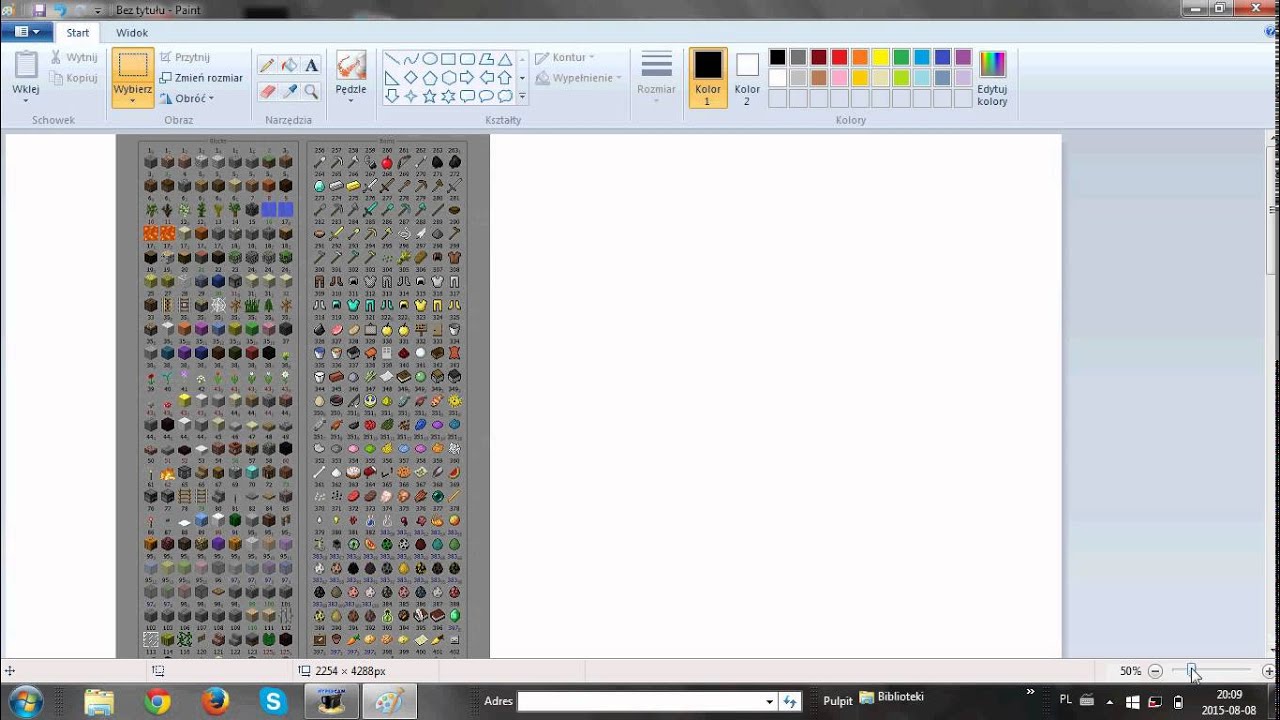Choose the down arrow shape
This screenshot has width=1280, height=720.
coord(392,96)
